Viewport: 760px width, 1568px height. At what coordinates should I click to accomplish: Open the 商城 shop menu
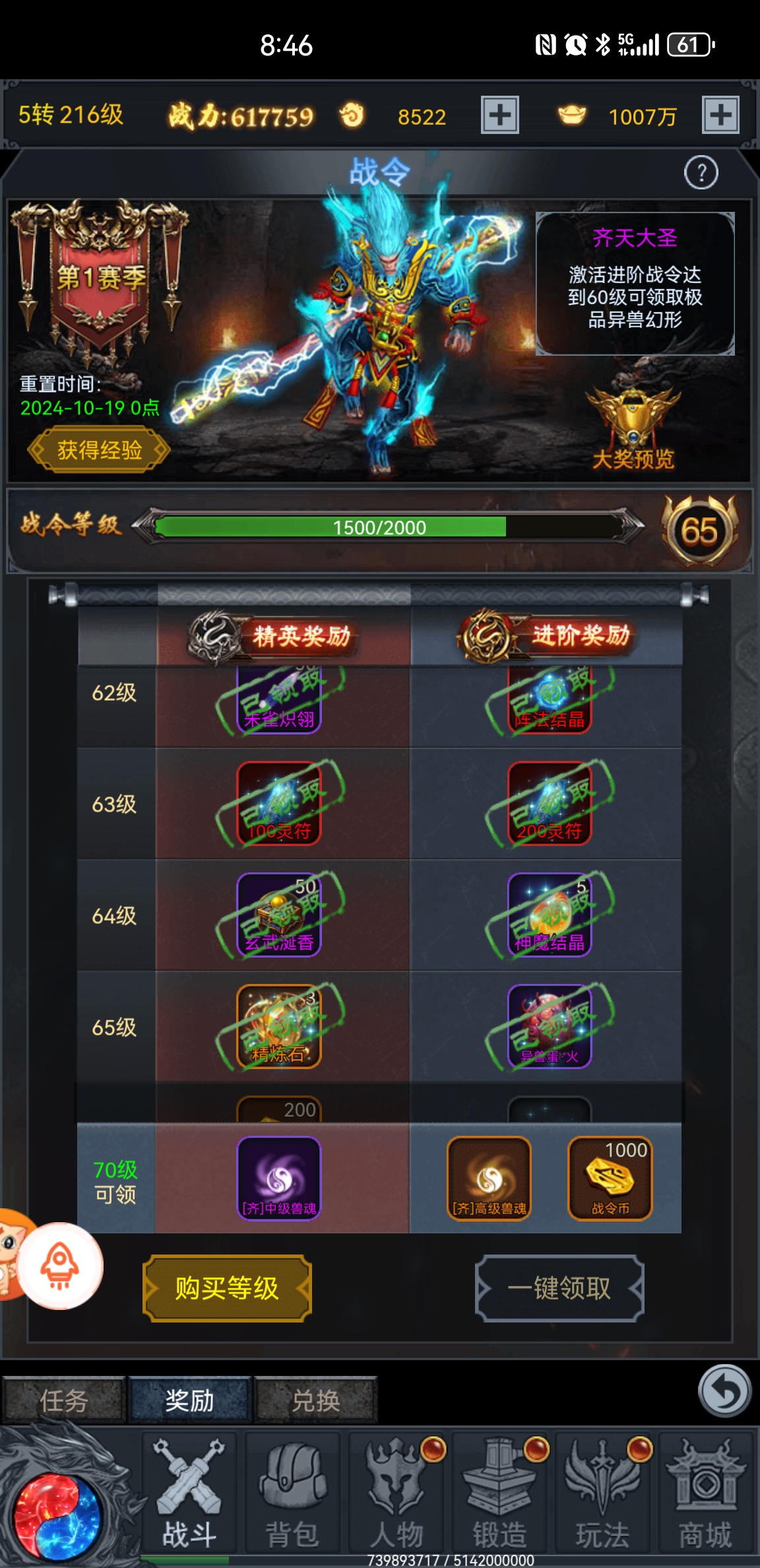coord(705,1494)
